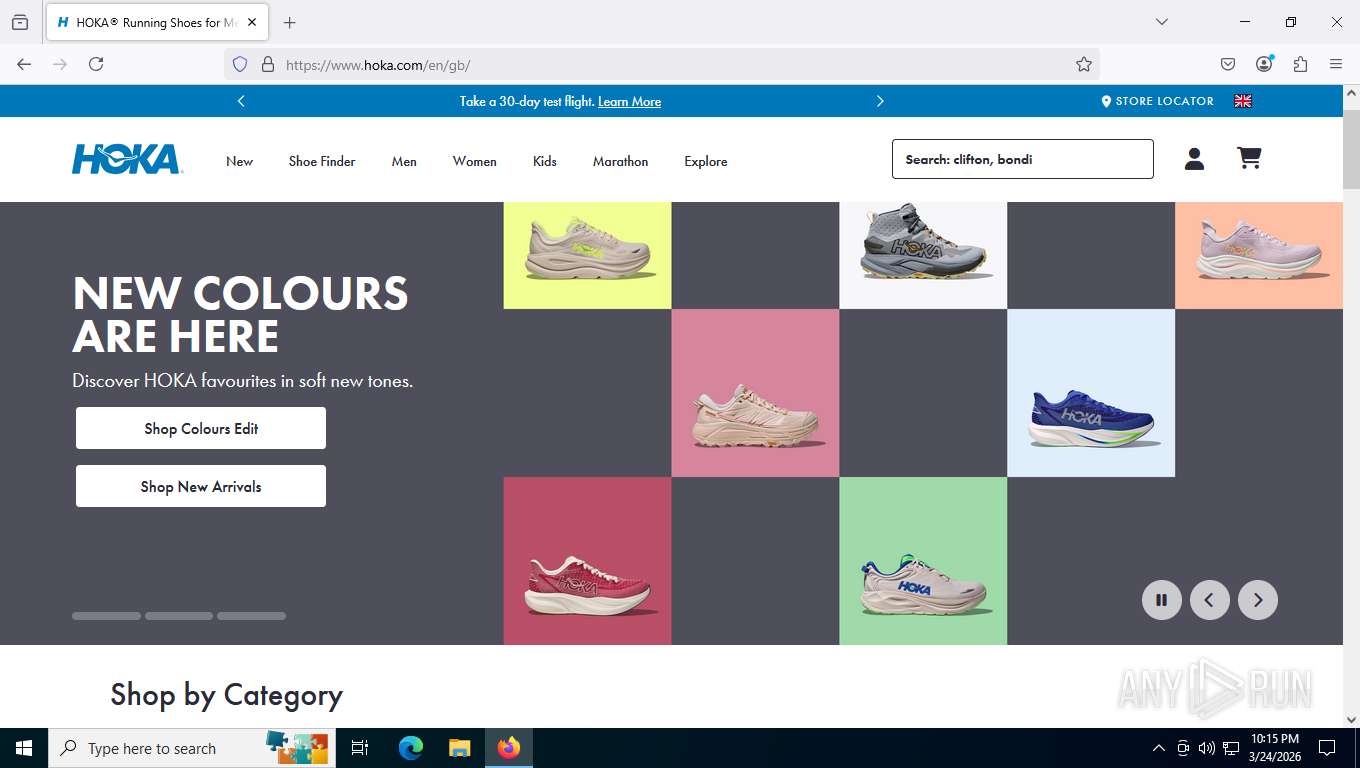Click the Shop by Category heading
This screenshot has height=768, width=1360.
pyautogui.click(x=227, y=695)
